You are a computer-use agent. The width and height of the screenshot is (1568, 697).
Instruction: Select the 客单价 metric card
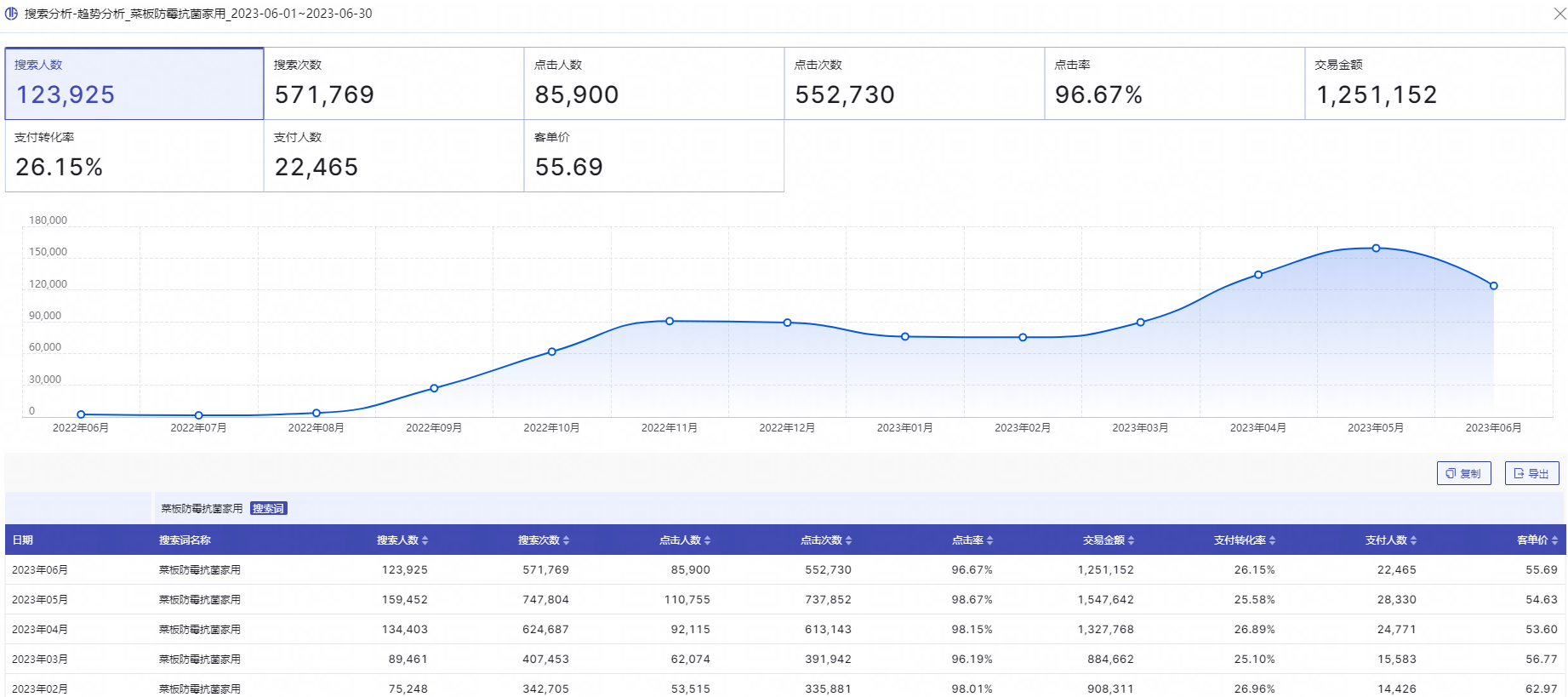(653, 156)
